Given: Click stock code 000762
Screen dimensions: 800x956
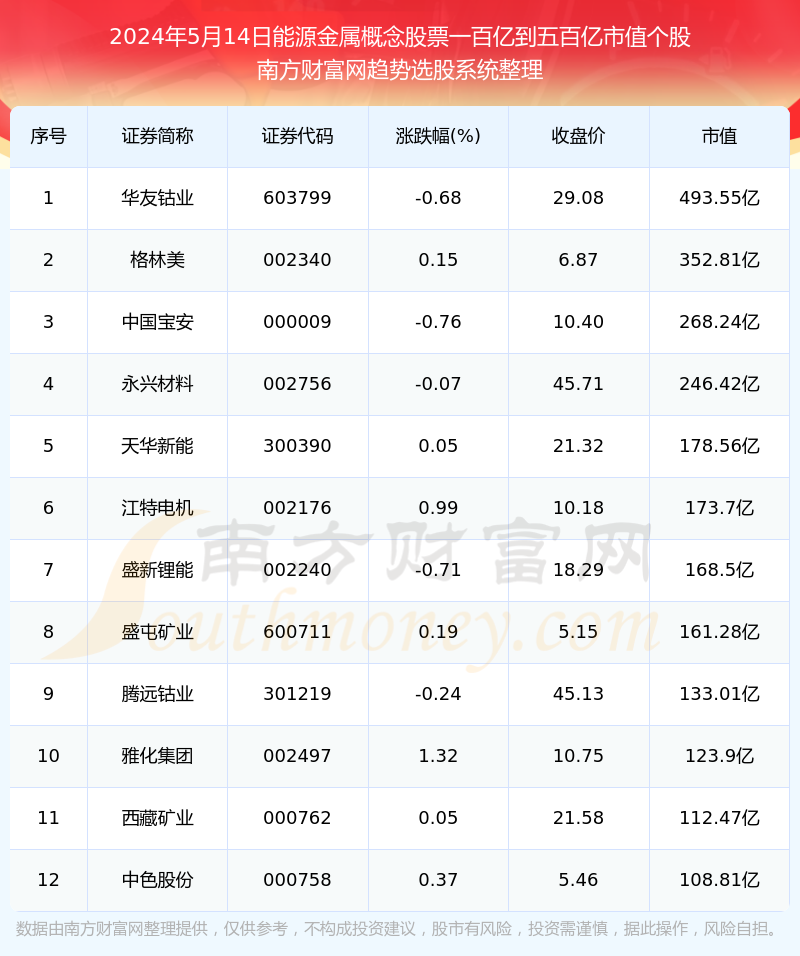Looking at the screenshot, I should click(298, 818).
